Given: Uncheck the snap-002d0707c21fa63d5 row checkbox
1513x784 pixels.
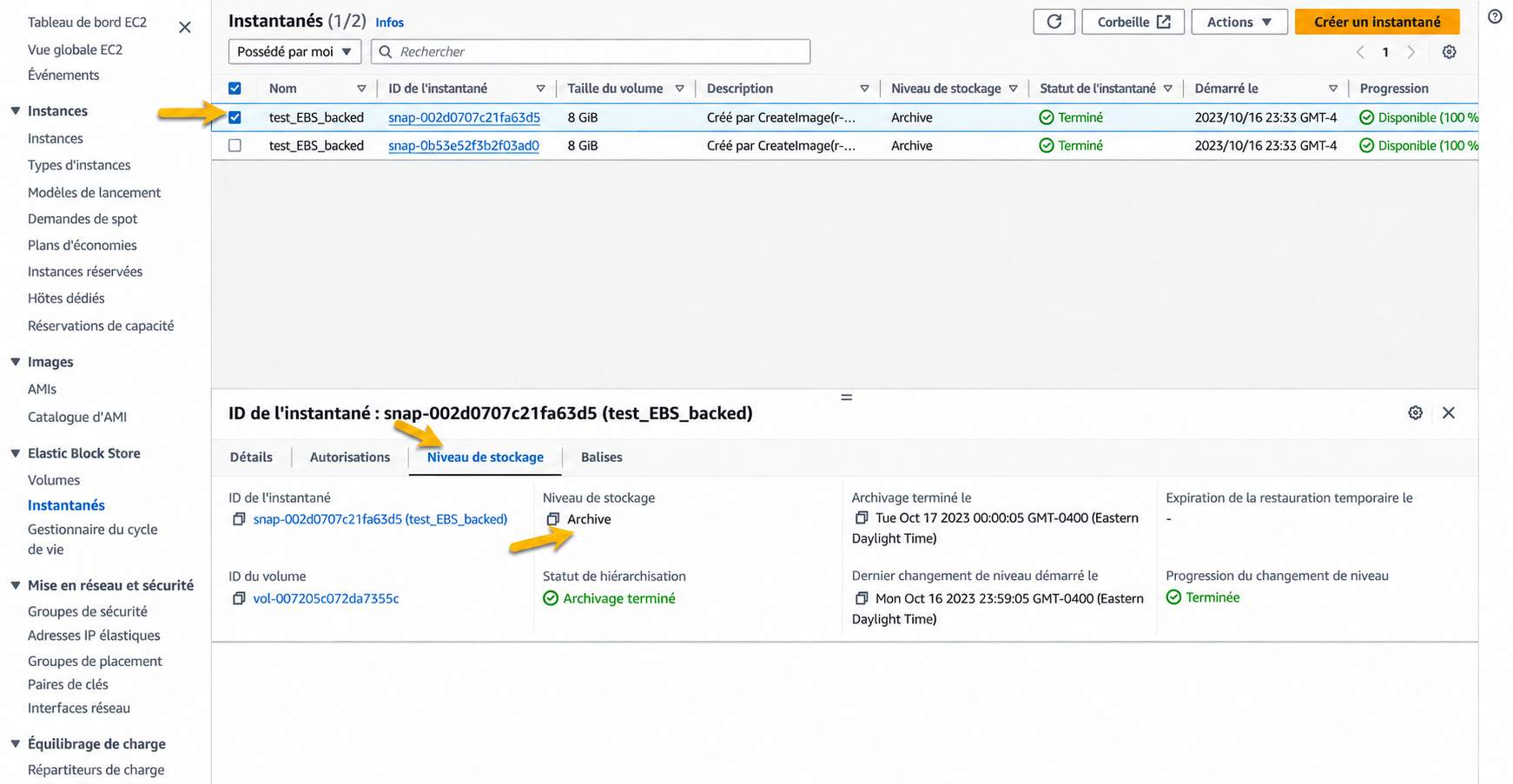Looking at the screenshot, I should tap(235, 117).
